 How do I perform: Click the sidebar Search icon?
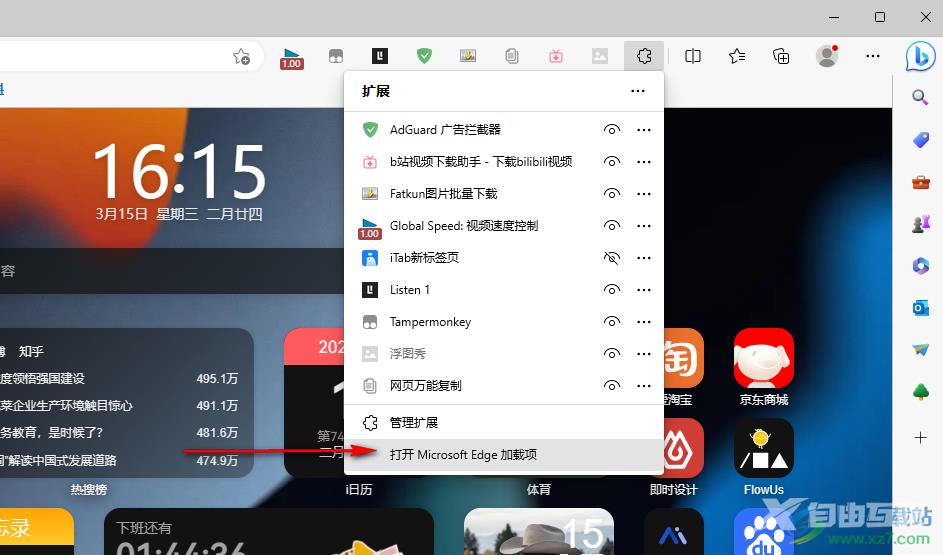point(920,97)
